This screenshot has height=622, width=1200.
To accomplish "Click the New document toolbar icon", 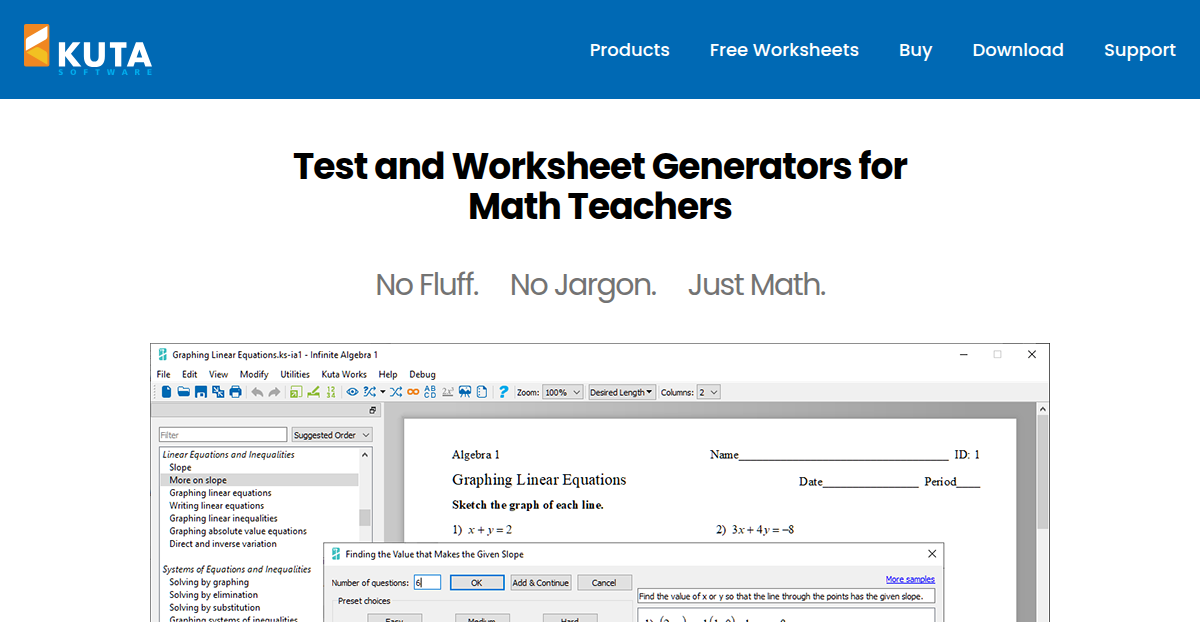I will point(166,392).
